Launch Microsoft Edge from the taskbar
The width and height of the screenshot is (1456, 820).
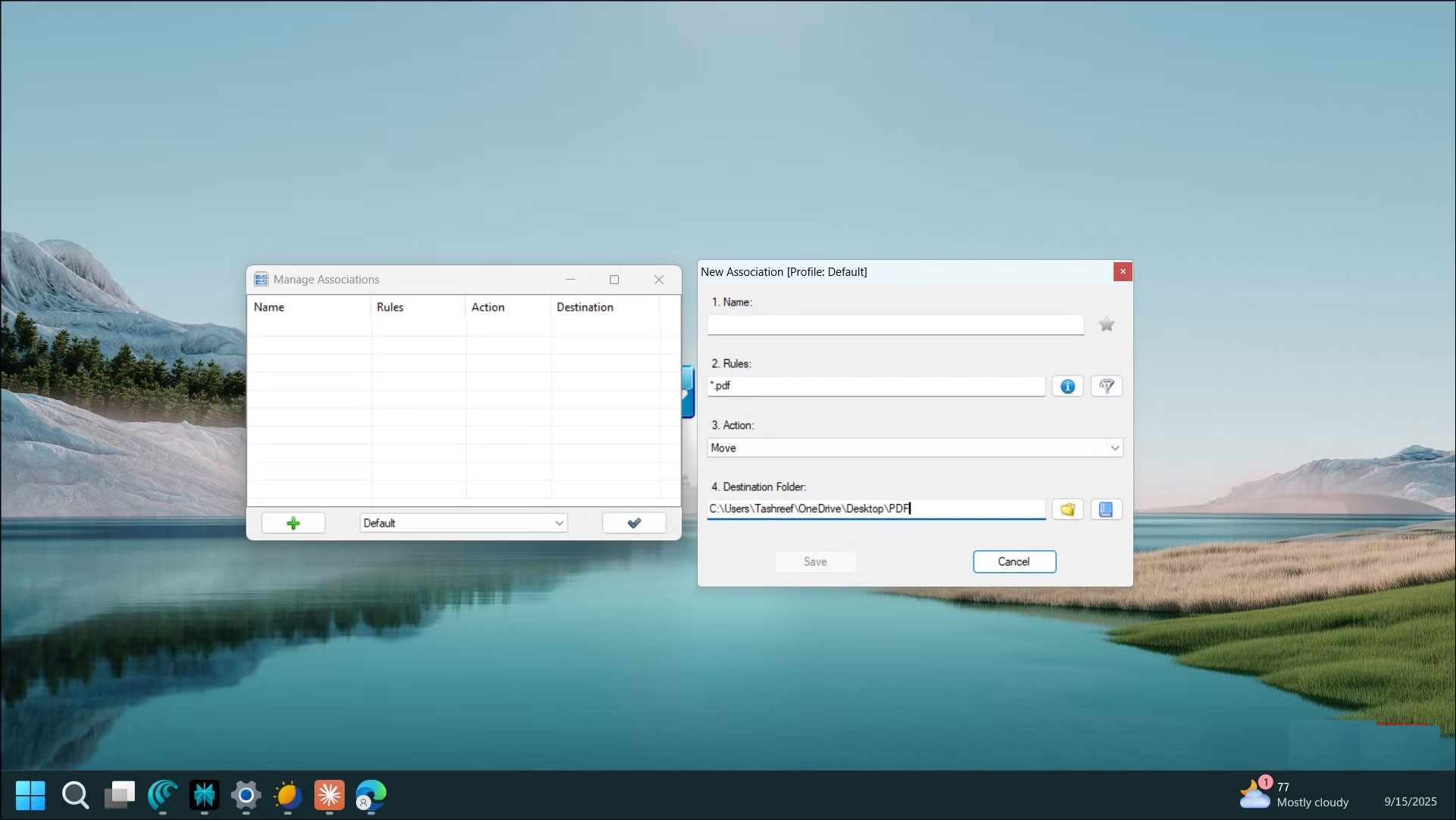tap(370, 796)
